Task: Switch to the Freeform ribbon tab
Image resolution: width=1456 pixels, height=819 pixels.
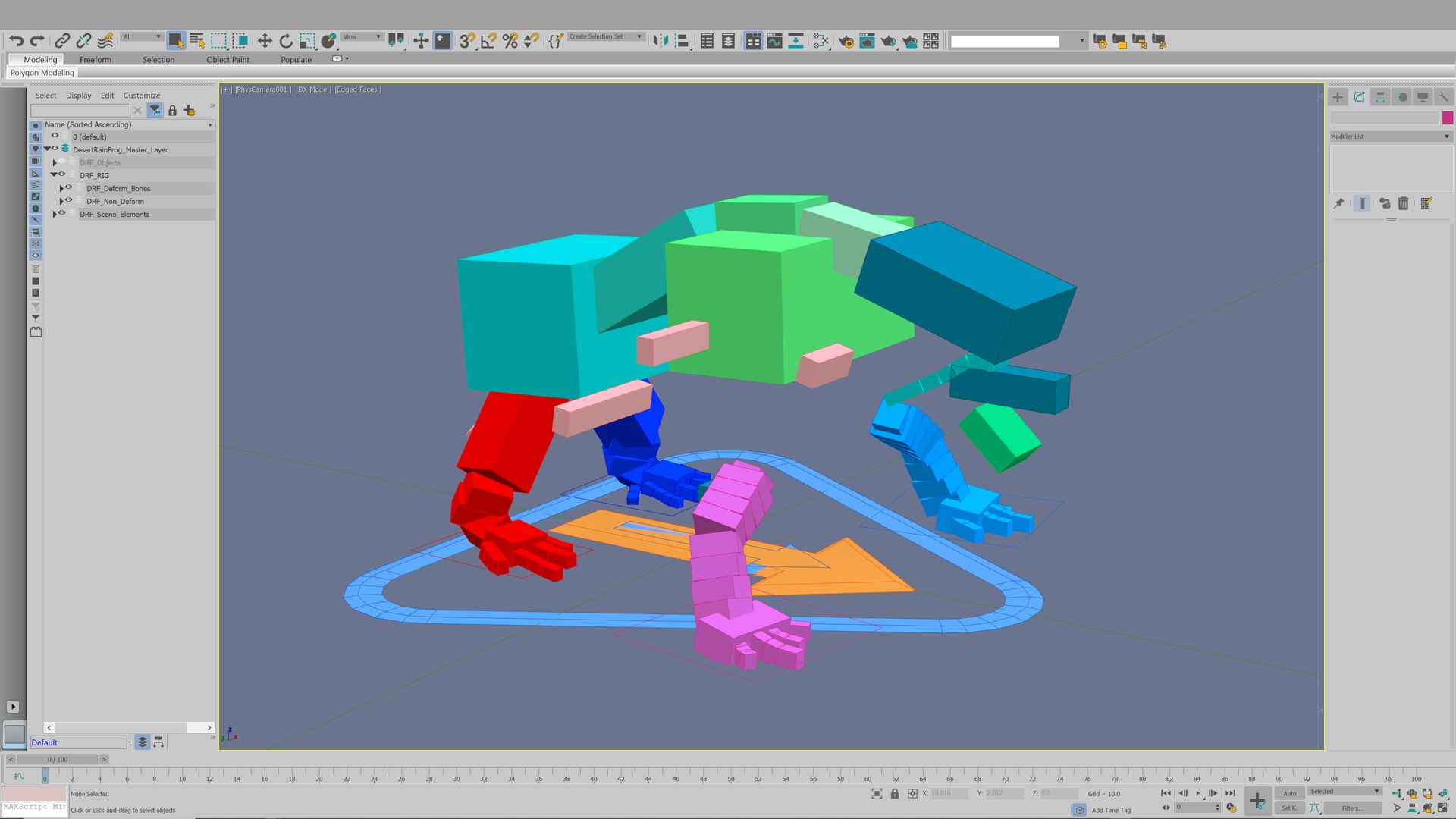Action: [x=96, y=60]
